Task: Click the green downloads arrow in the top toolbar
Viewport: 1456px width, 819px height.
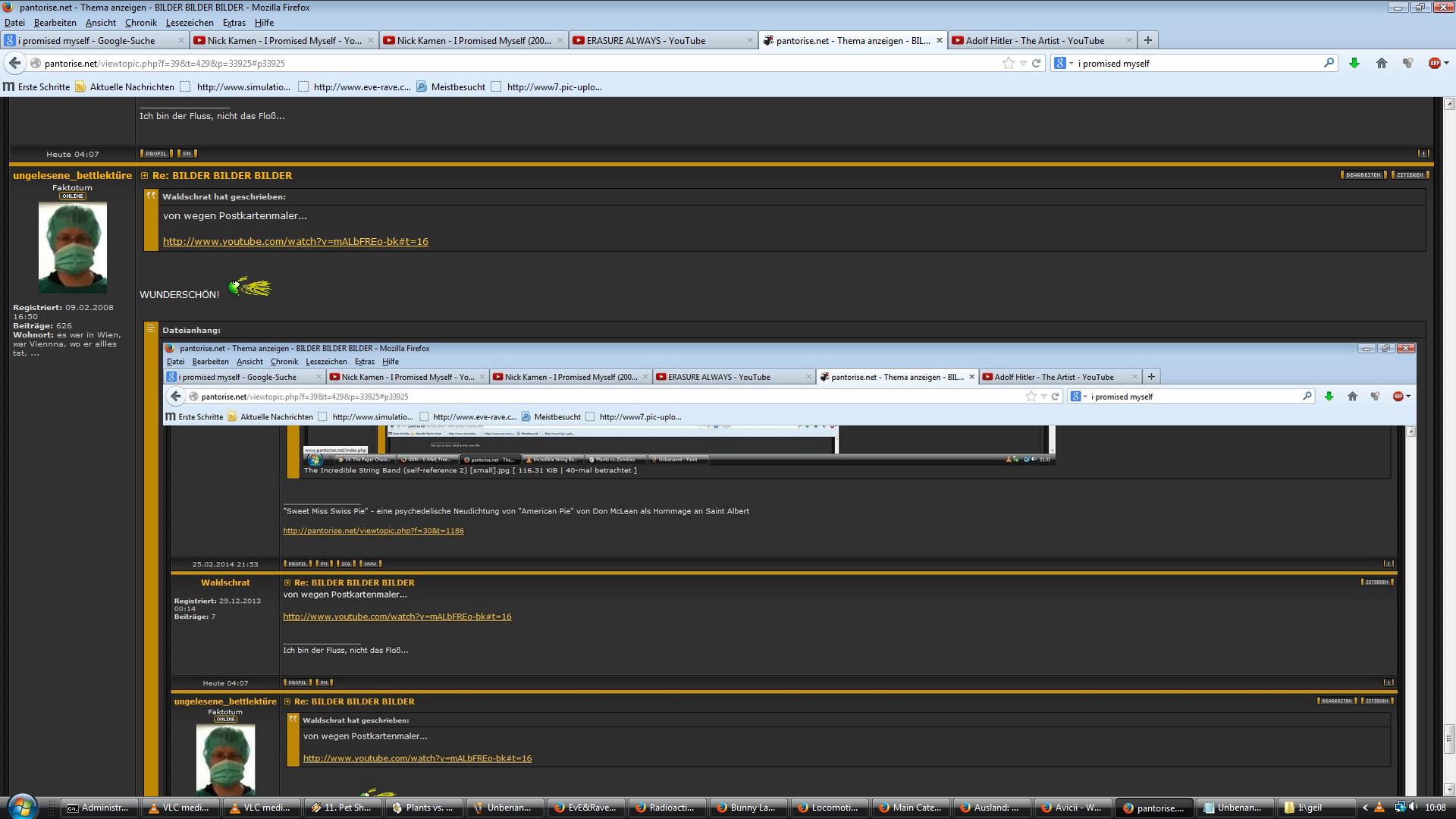Action: point(1354,63)
